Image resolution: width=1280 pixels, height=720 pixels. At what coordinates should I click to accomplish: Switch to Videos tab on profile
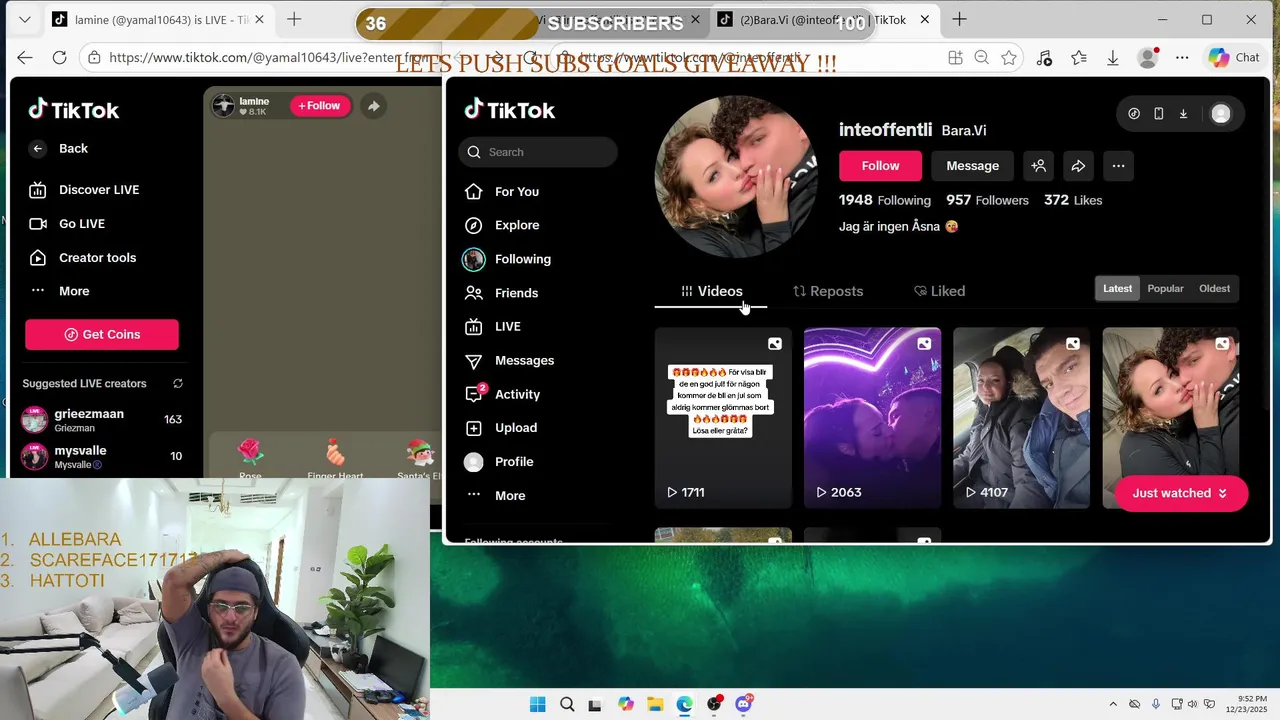click(711, 291)
